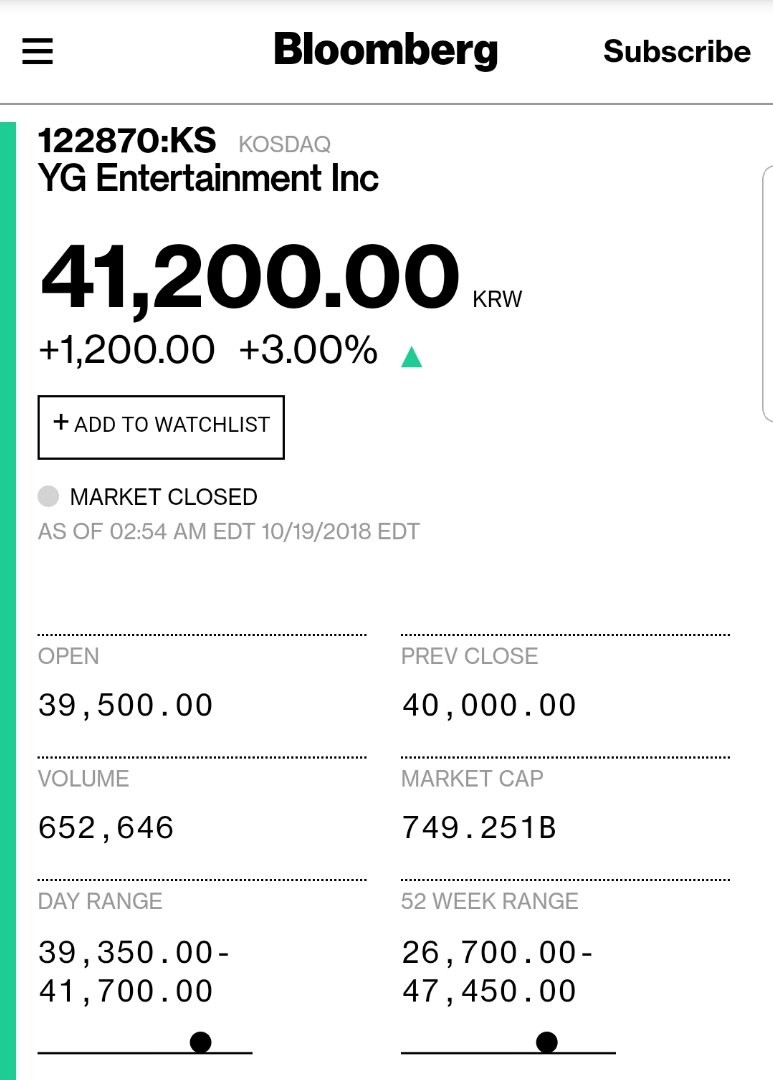Click the Bloomberg logo
Screen dimensions: 773x1080
385,50
